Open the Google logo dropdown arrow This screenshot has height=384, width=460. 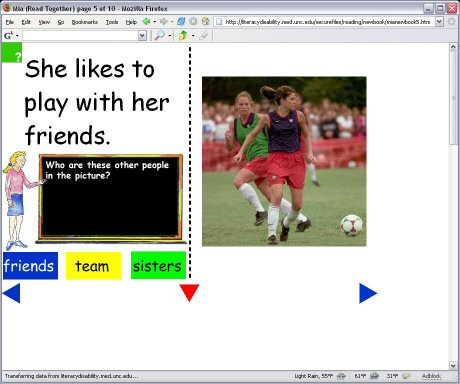(x=17, y=36)
